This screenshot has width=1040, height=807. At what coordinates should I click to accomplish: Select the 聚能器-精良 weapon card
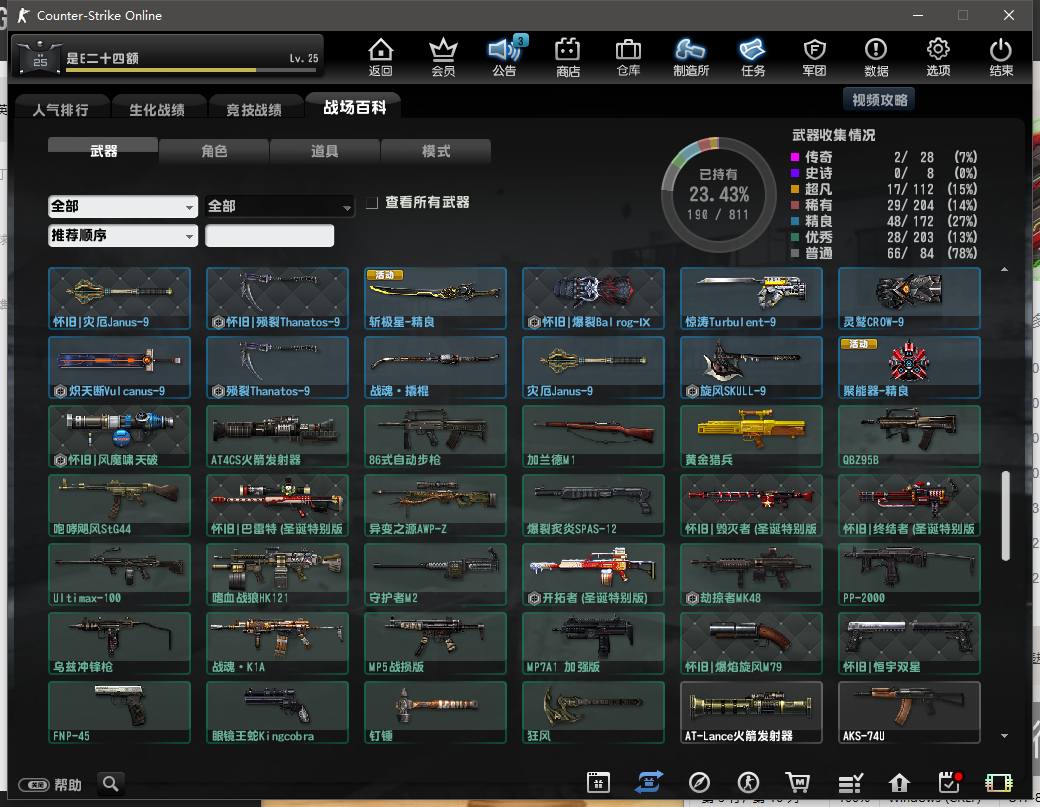coord(909,367)
